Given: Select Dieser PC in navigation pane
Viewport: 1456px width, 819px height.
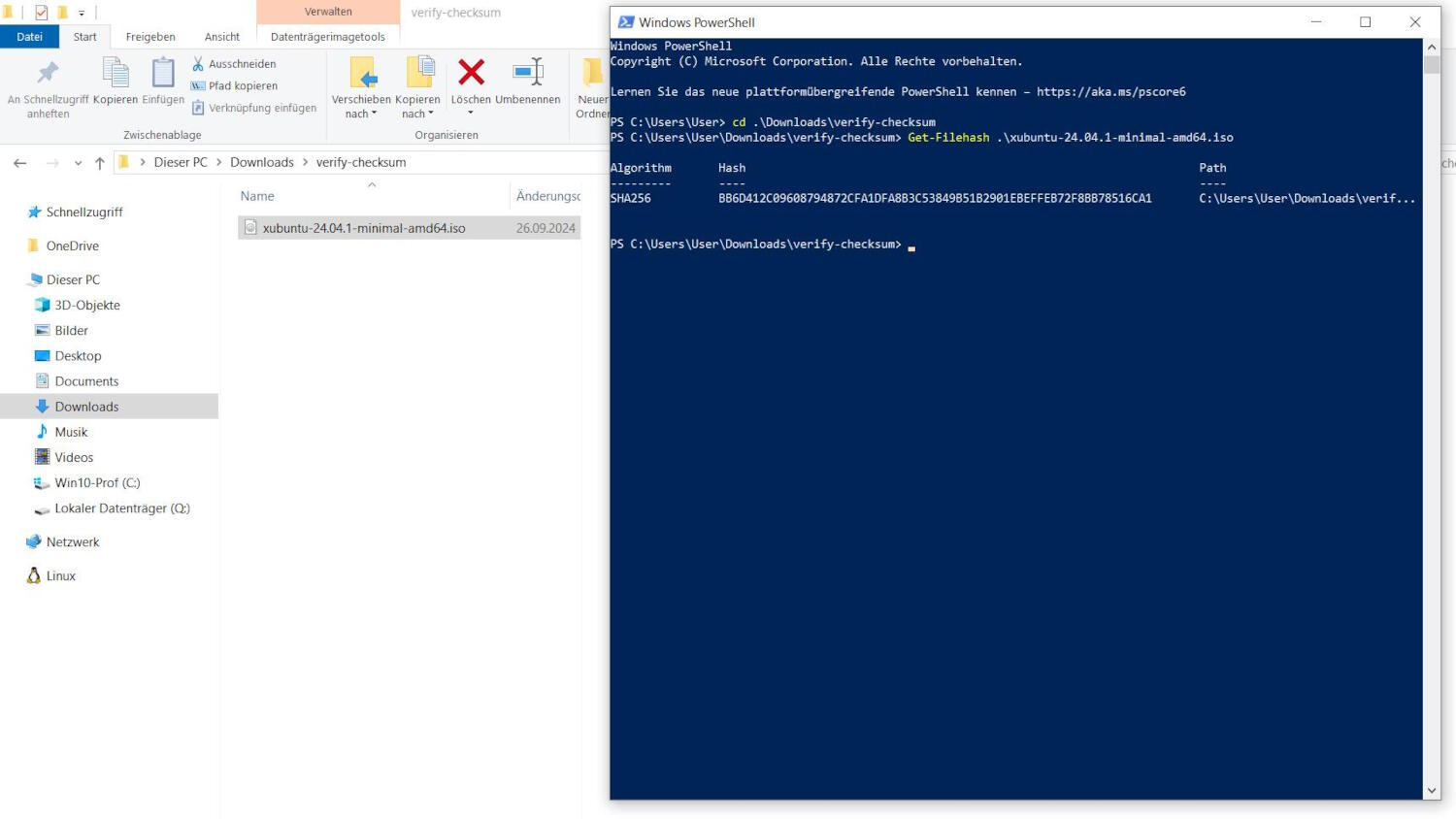Looking at the screenshot, I should (73, 279).
